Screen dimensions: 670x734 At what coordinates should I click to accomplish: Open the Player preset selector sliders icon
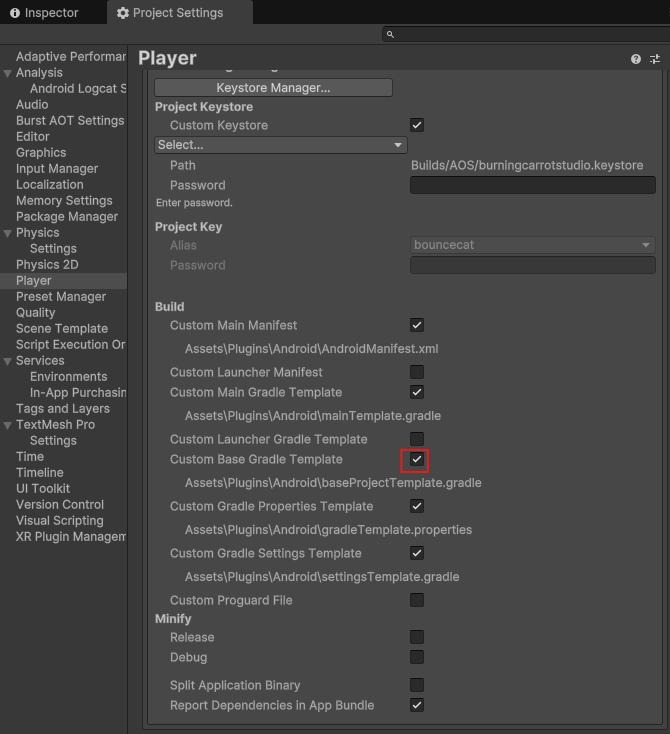[x=655, y=59]
